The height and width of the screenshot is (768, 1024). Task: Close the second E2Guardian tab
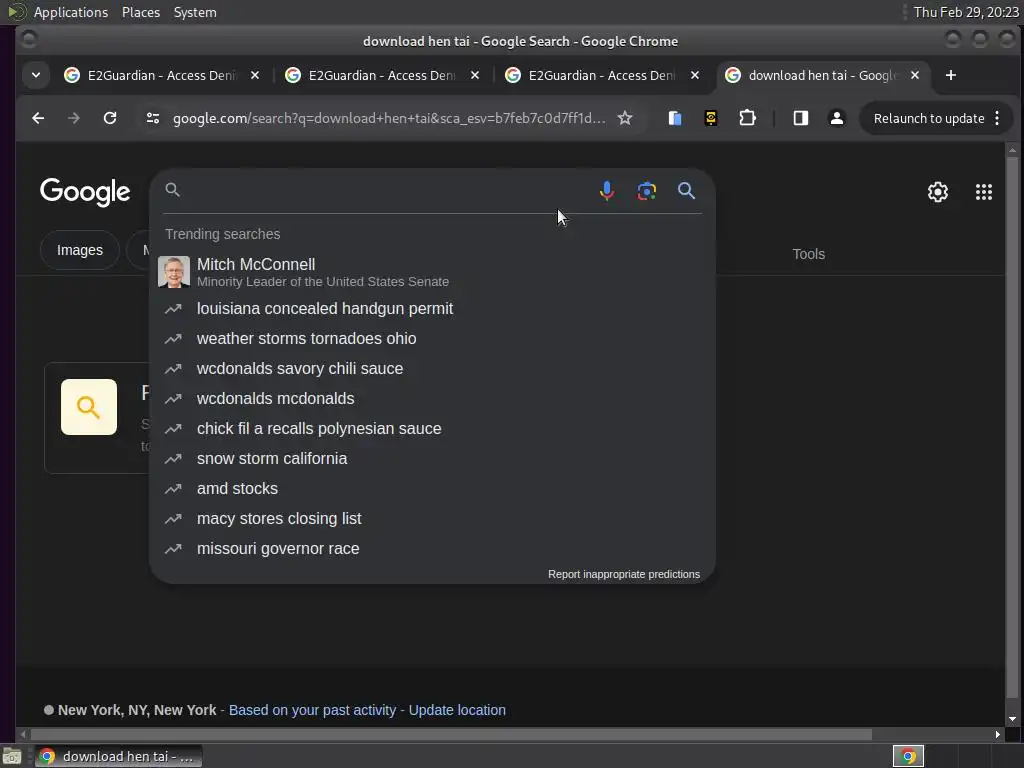tap(475, 75)
